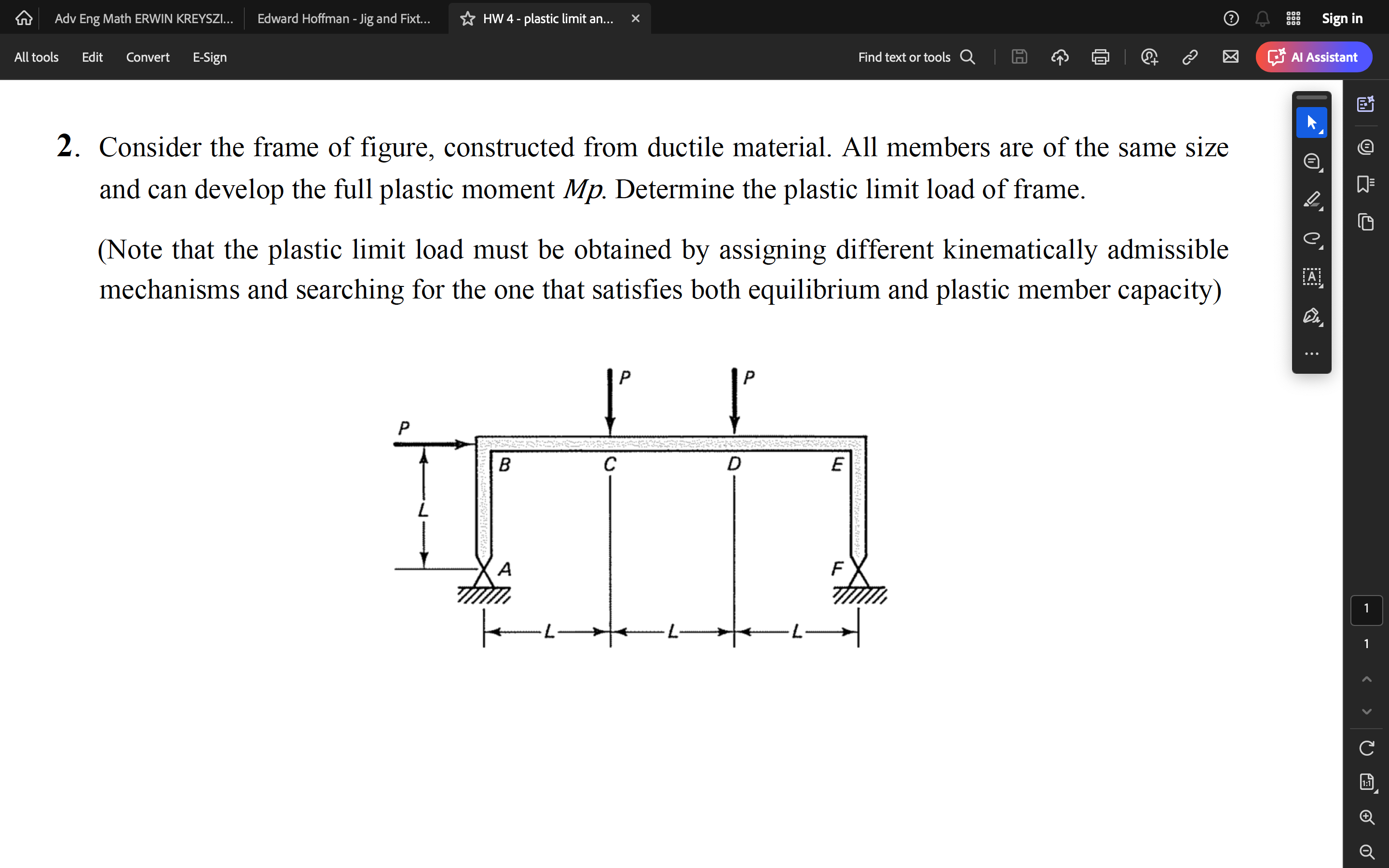The image size is (1389, 868).
Task: Rotate the page clockwise
Action: pos(1367,746)
